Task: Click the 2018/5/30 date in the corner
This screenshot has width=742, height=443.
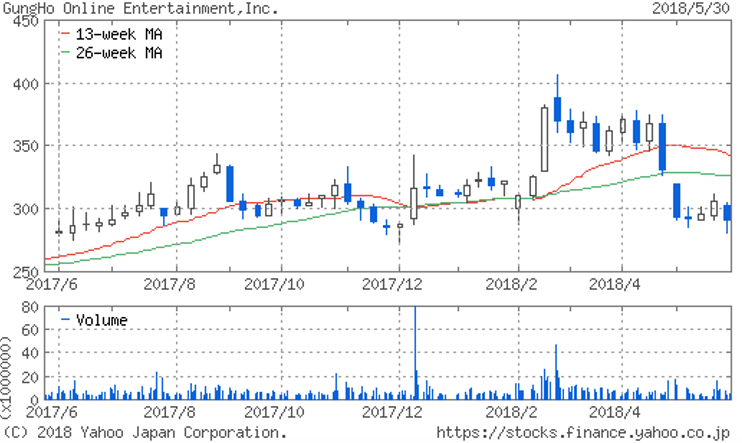Action: tap(701, 8)
